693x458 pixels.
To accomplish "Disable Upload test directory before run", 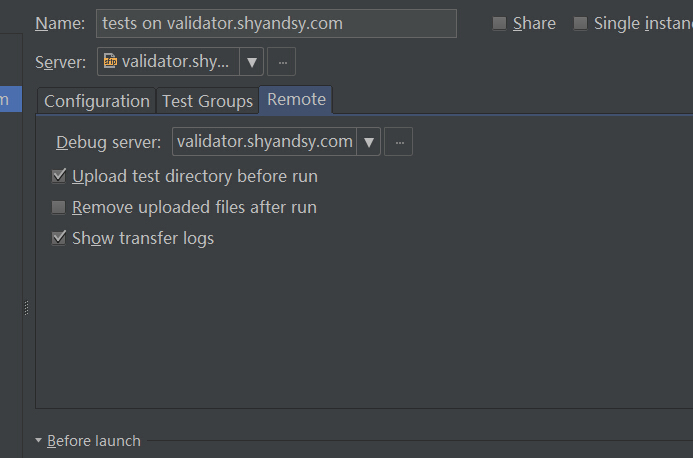I will click(59, 176).
